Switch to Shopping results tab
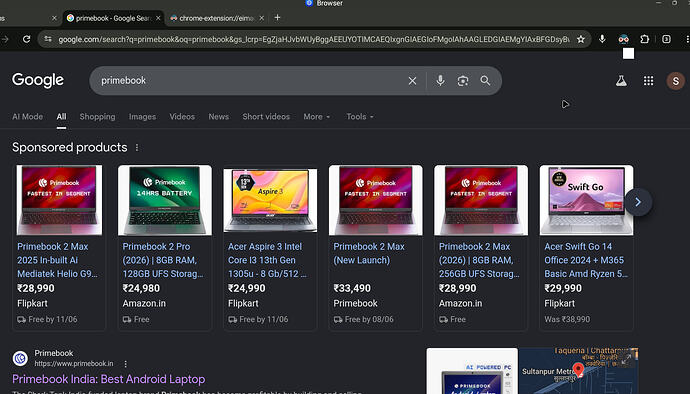 tap(97, 117)
